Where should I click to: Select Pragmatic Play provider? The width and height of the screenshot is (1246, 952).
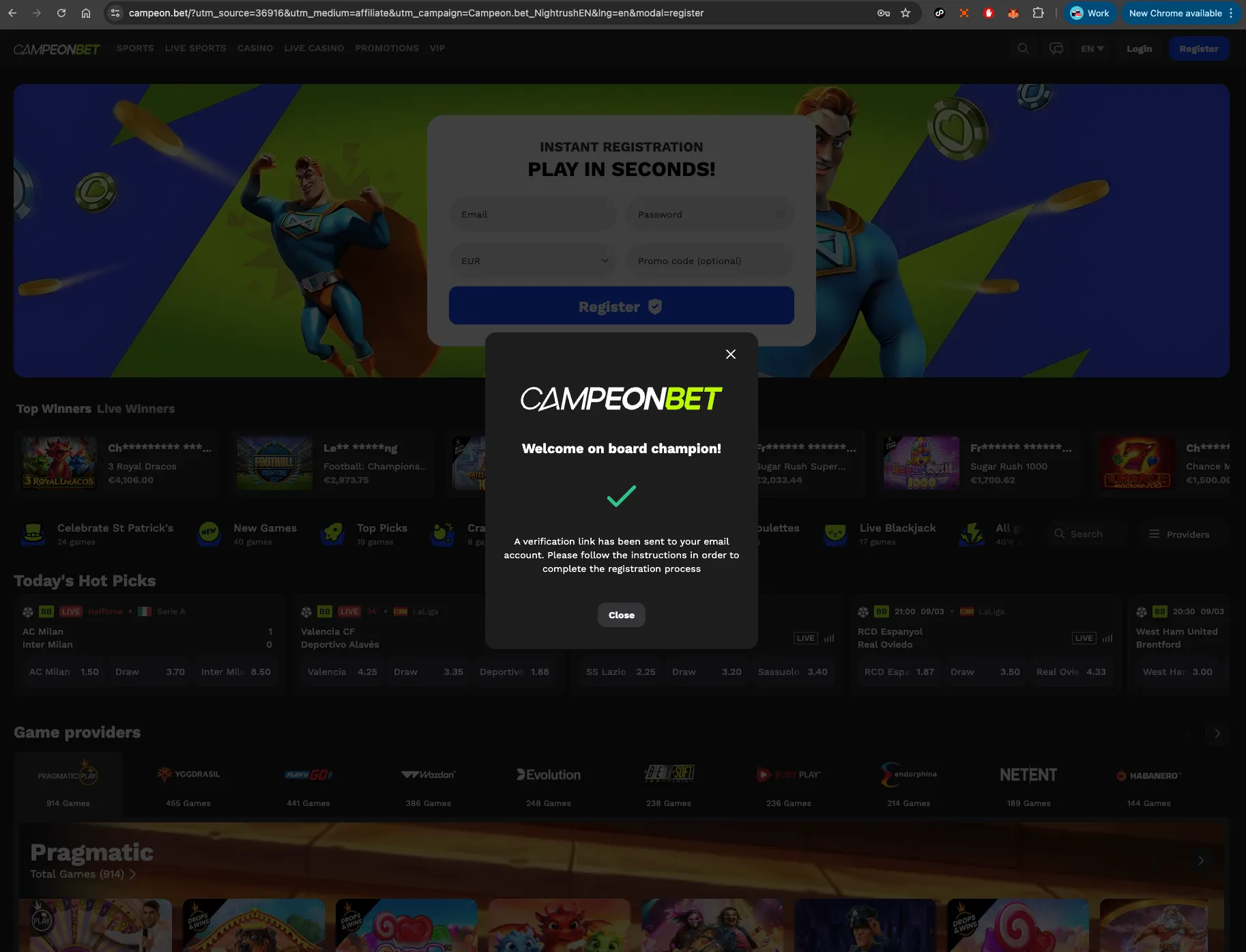pyautogui.click(x=68, y=785)
